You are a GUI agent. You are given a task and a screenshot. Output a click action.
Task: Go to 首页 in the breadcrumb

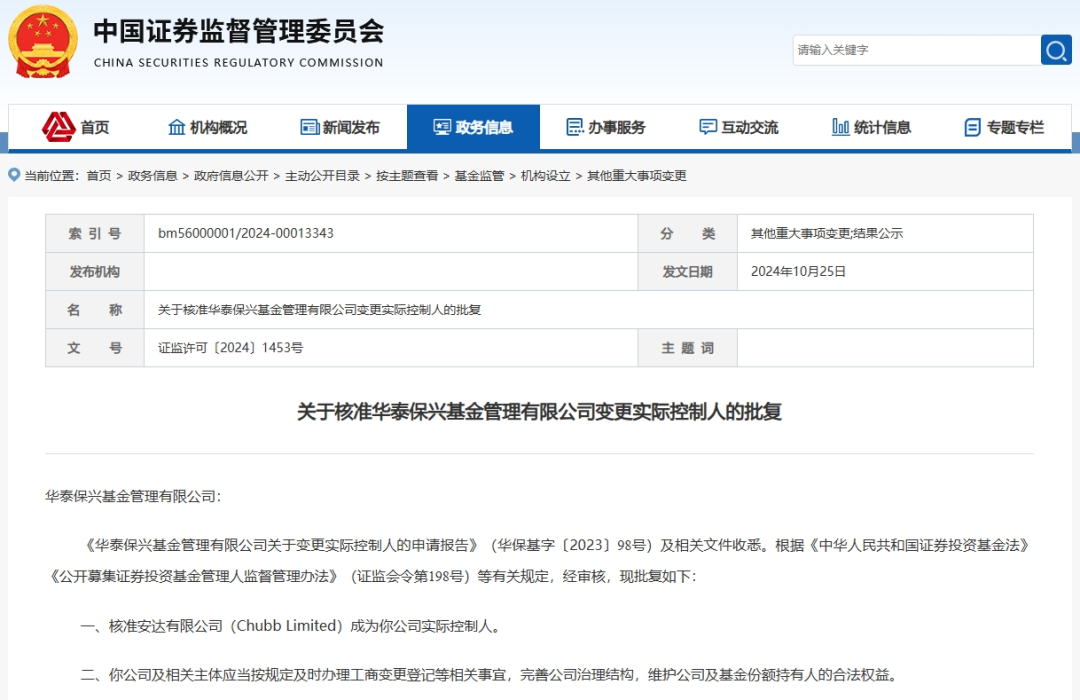pyautogui.click(x=99, y=176)
